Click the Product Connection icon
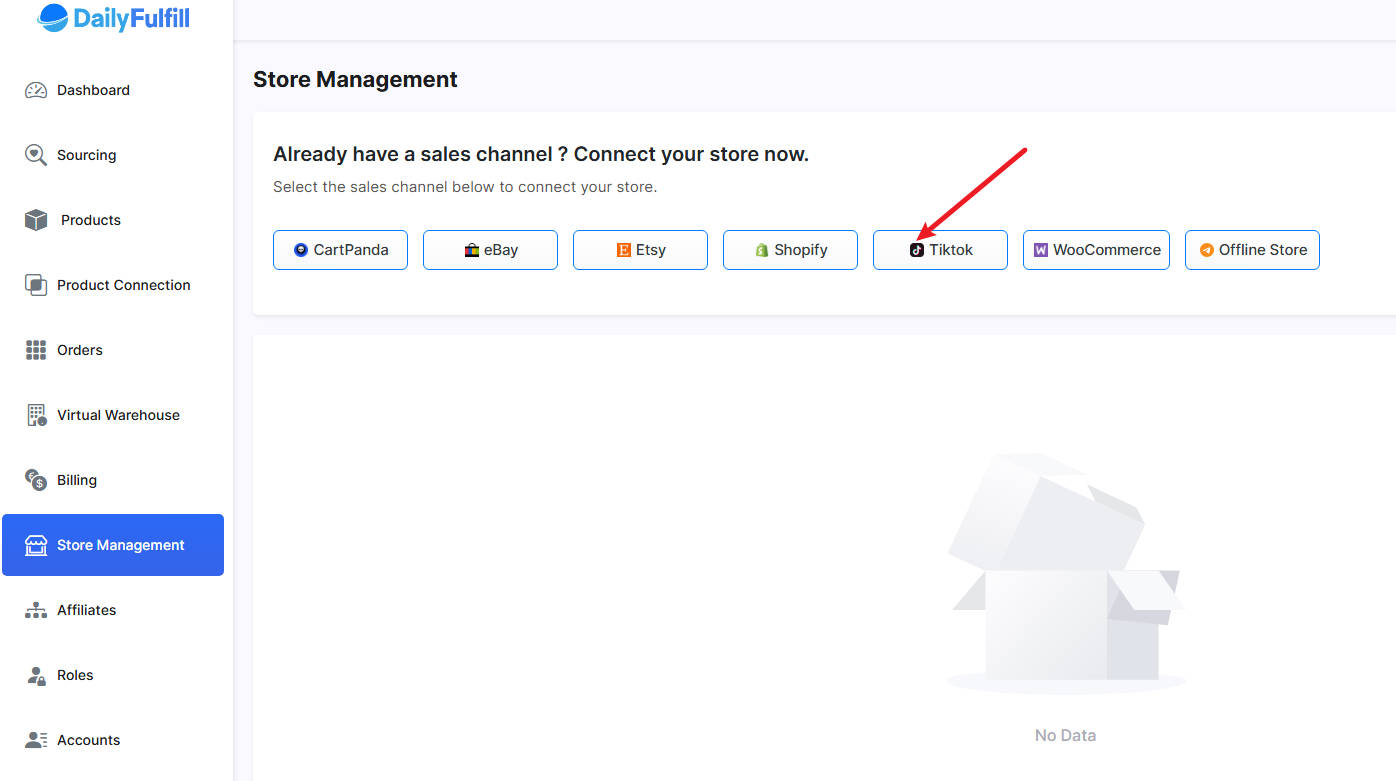 coord(36,285)
